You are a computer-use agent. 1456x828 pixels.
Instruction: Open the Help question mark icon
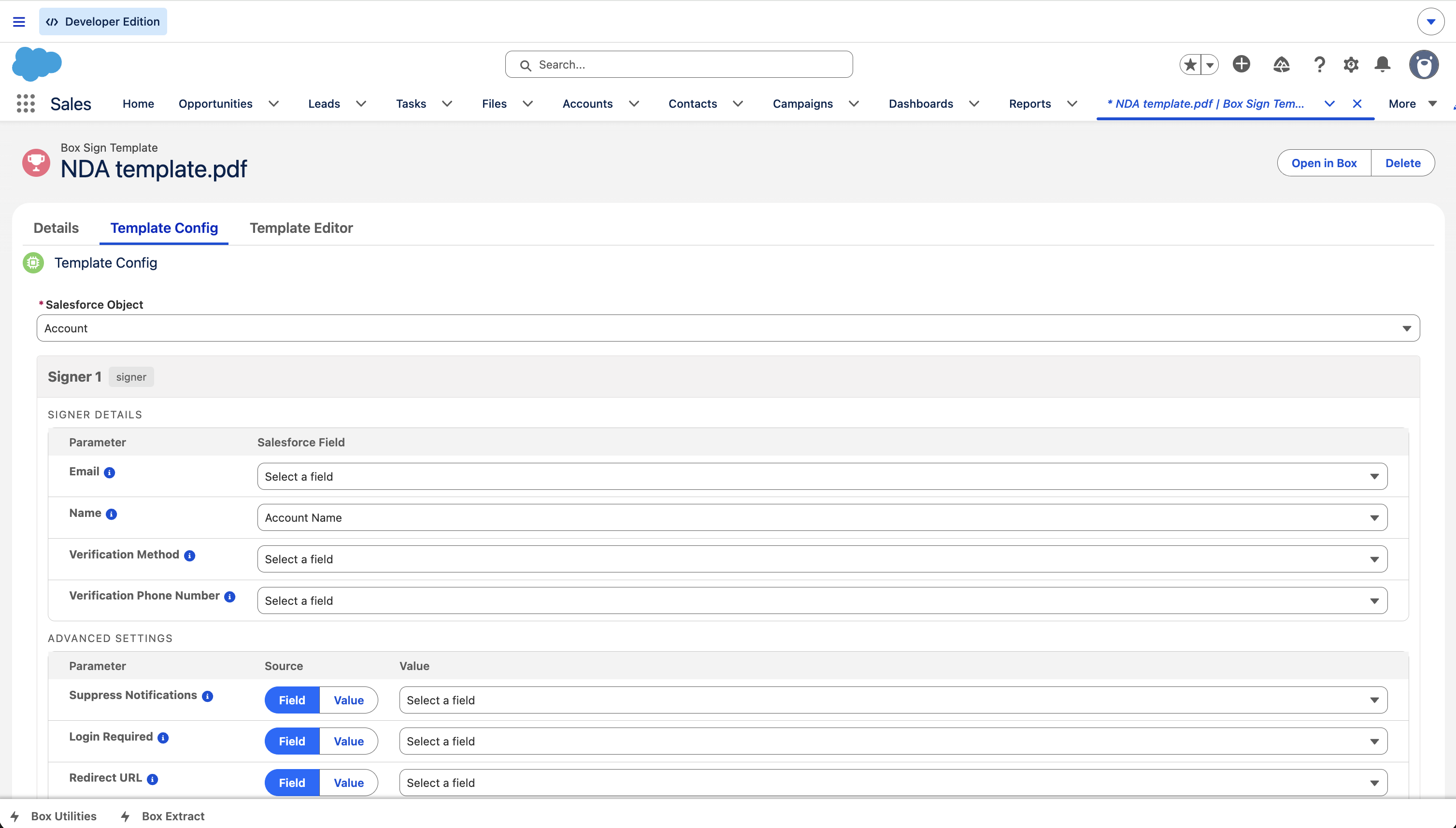[x=1320, y=64]
